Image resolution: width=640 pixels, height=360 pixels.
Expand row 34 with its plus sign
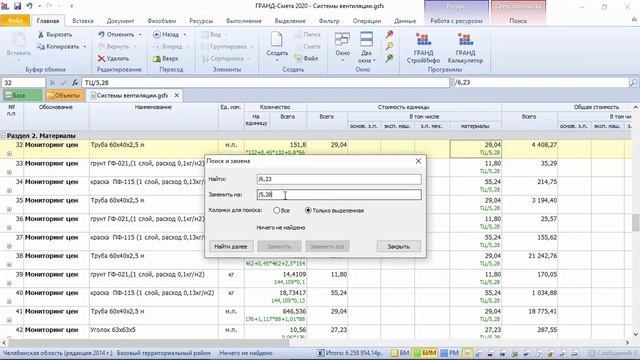click(x=9, y=191)
